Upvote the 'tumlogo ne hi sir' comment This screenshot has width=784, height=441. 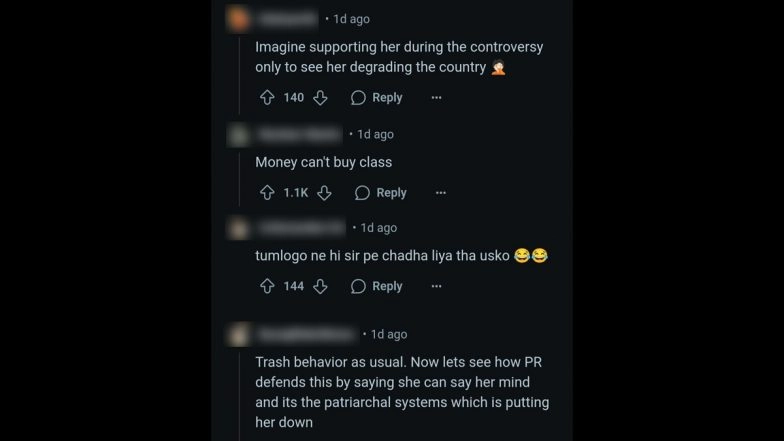(x=267, y=286)
